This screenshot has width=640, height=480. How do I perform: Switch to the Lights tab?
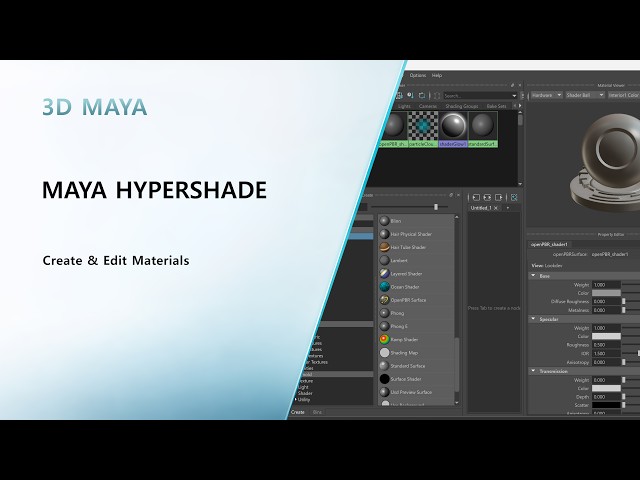[404, 106]
